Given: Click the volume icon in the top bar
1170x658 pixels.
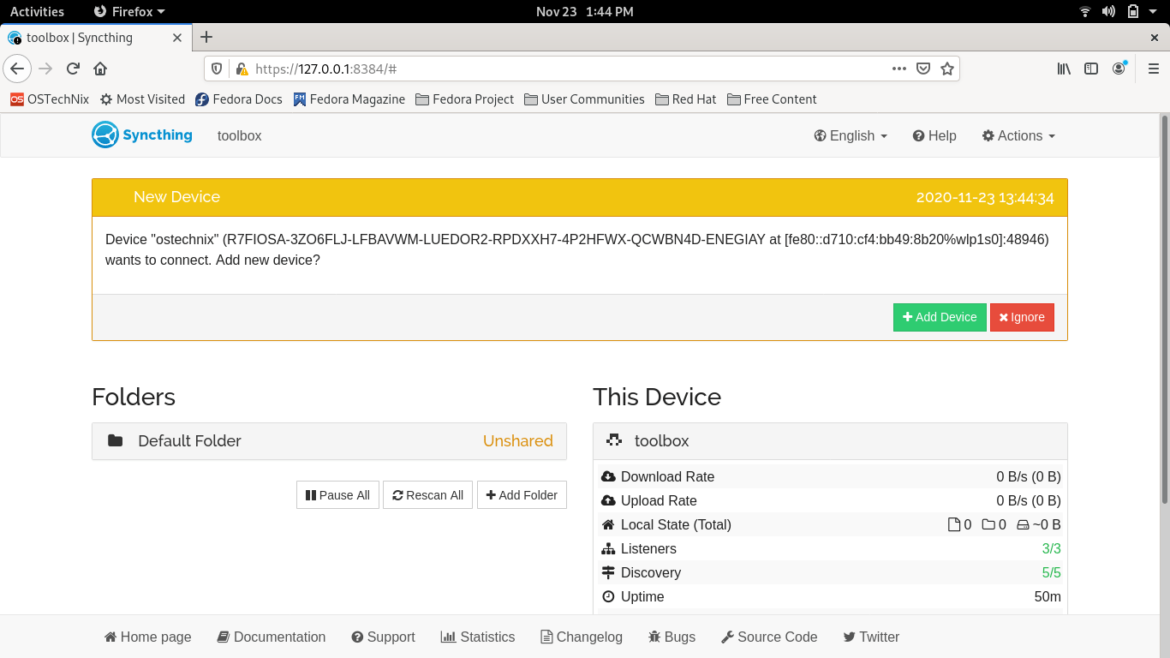Looking at the screenshot, I should pyautogui.click(x=1108, y=11).
